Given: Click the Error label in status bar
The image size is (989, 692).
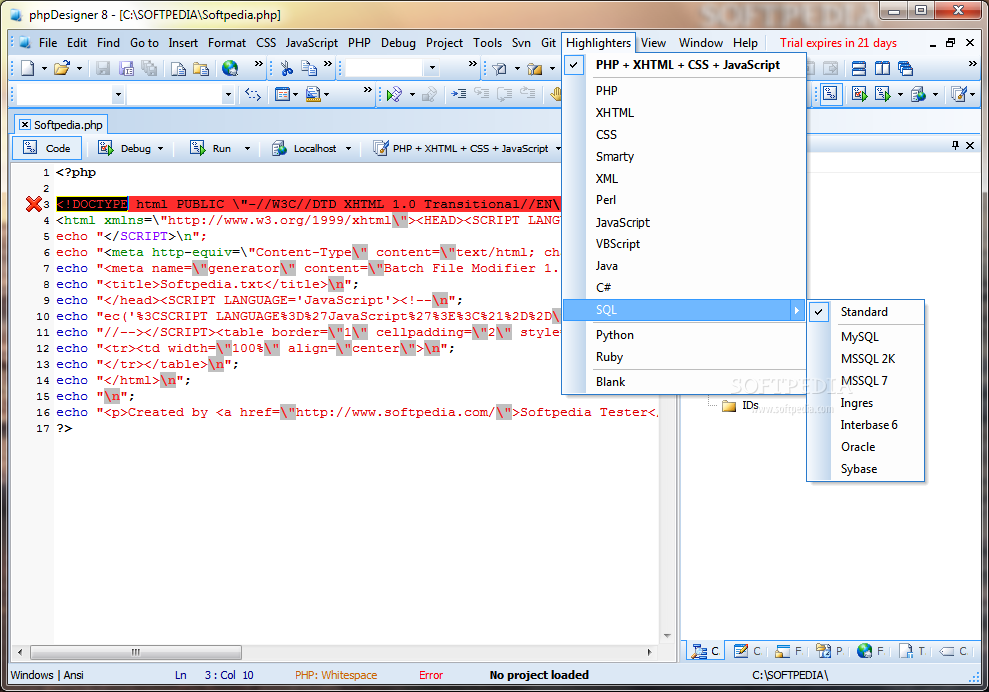Looking at the screenshot, I should [x=431, y=675].
